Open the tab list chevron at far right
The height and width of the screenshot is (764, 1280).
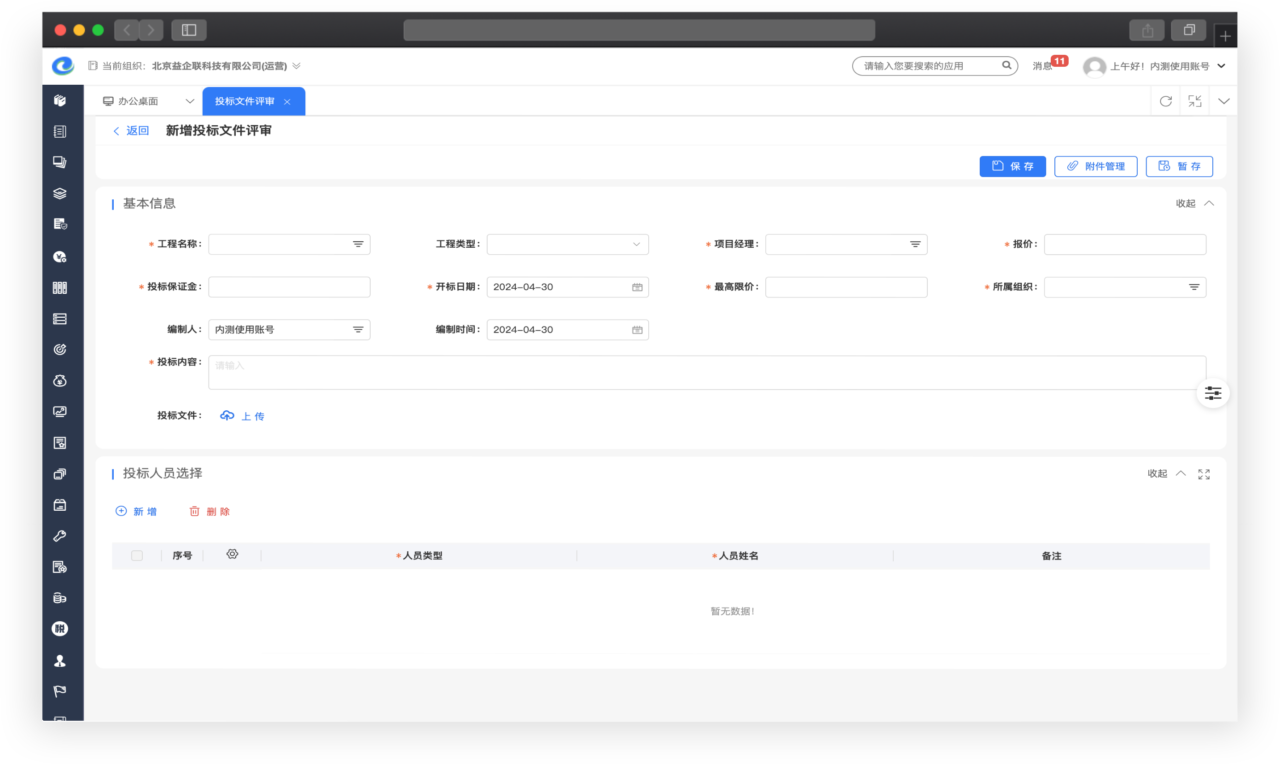tap(1223, 101)
